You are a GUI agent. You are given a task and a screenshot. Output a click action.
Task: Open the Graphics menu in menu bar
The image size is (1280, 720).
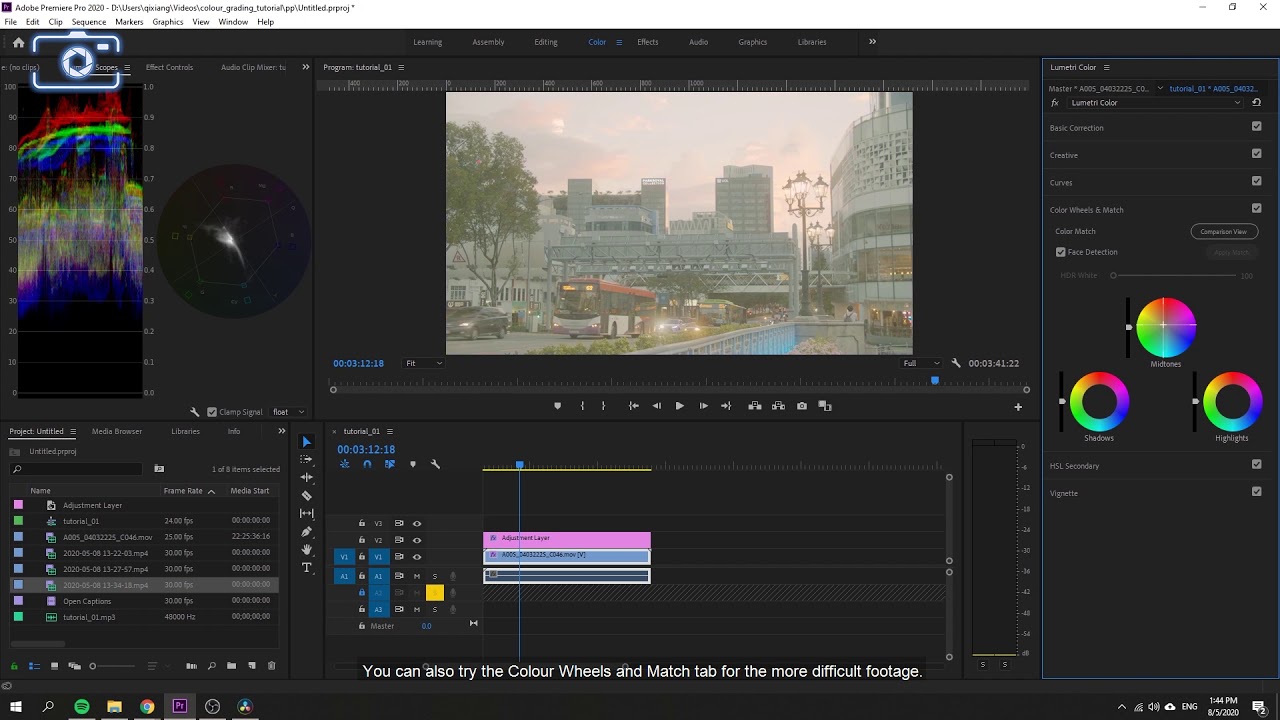tap(168, 21)
